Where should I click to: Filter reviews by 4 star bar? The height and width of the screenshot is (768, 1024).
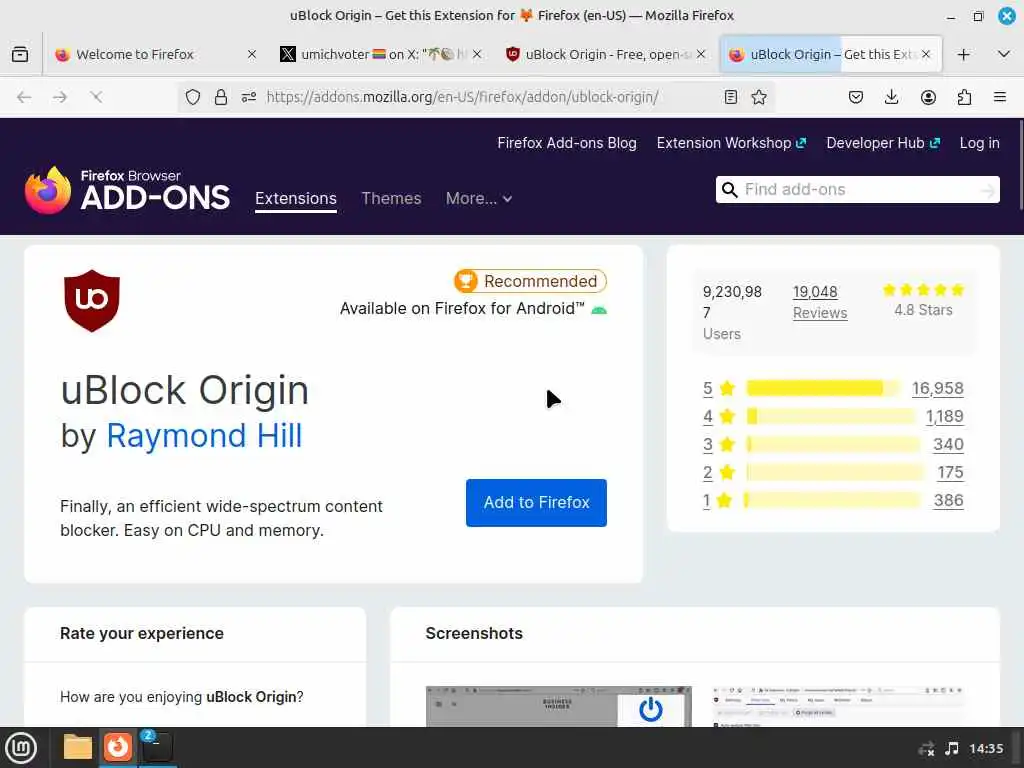coord(830,416)
